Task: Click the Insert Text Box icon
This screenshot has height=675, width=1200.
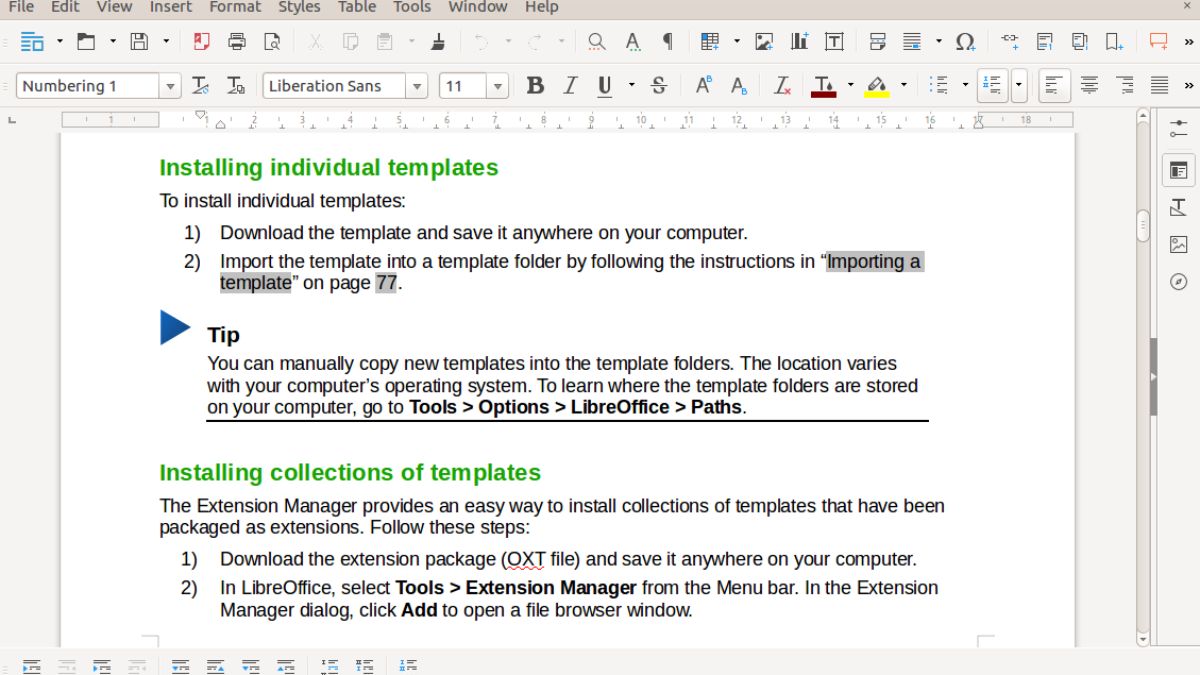Action: 834,42
